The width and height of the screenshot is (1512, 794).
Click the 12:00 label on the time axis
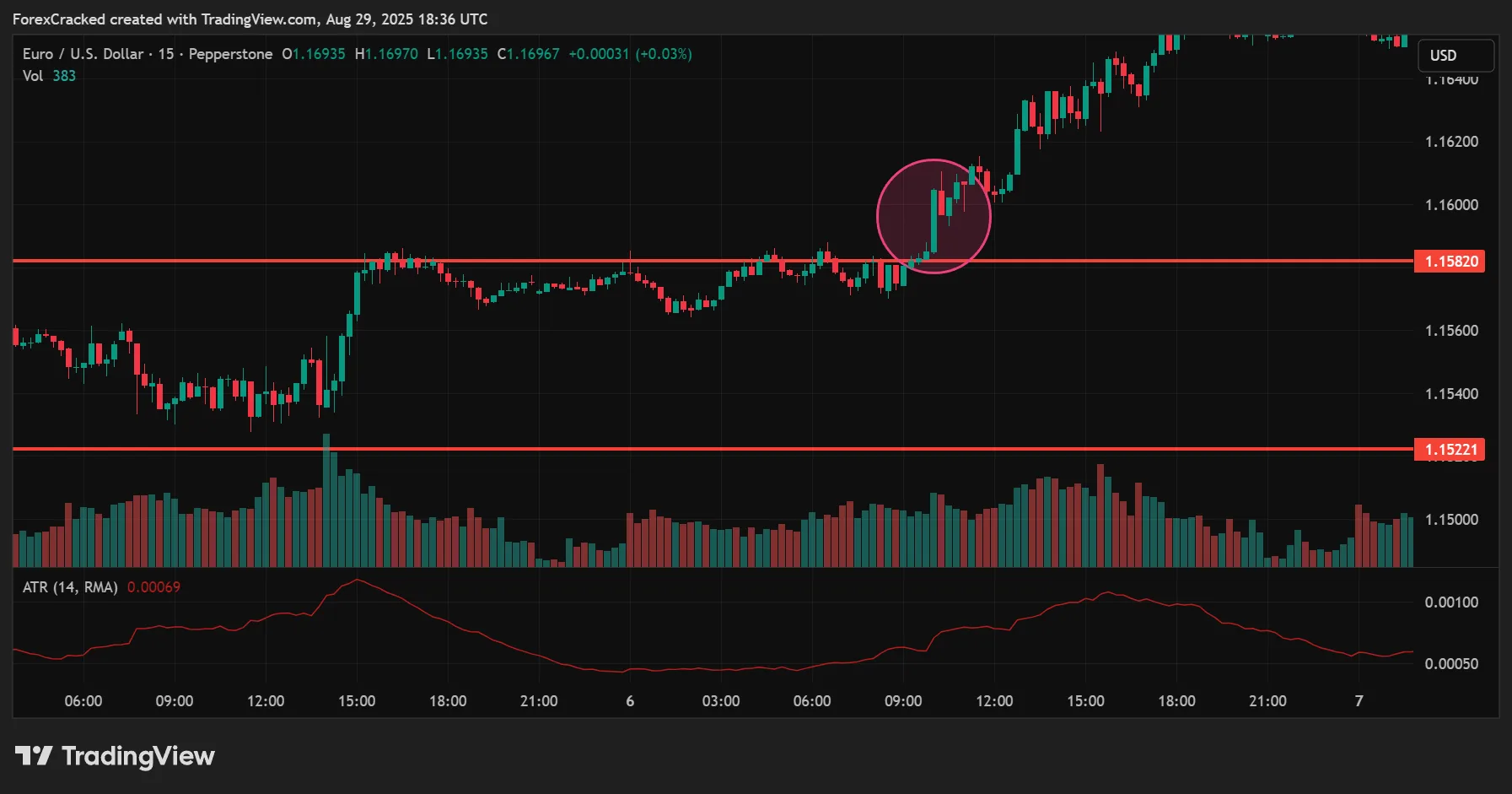[x=266, y=700]
